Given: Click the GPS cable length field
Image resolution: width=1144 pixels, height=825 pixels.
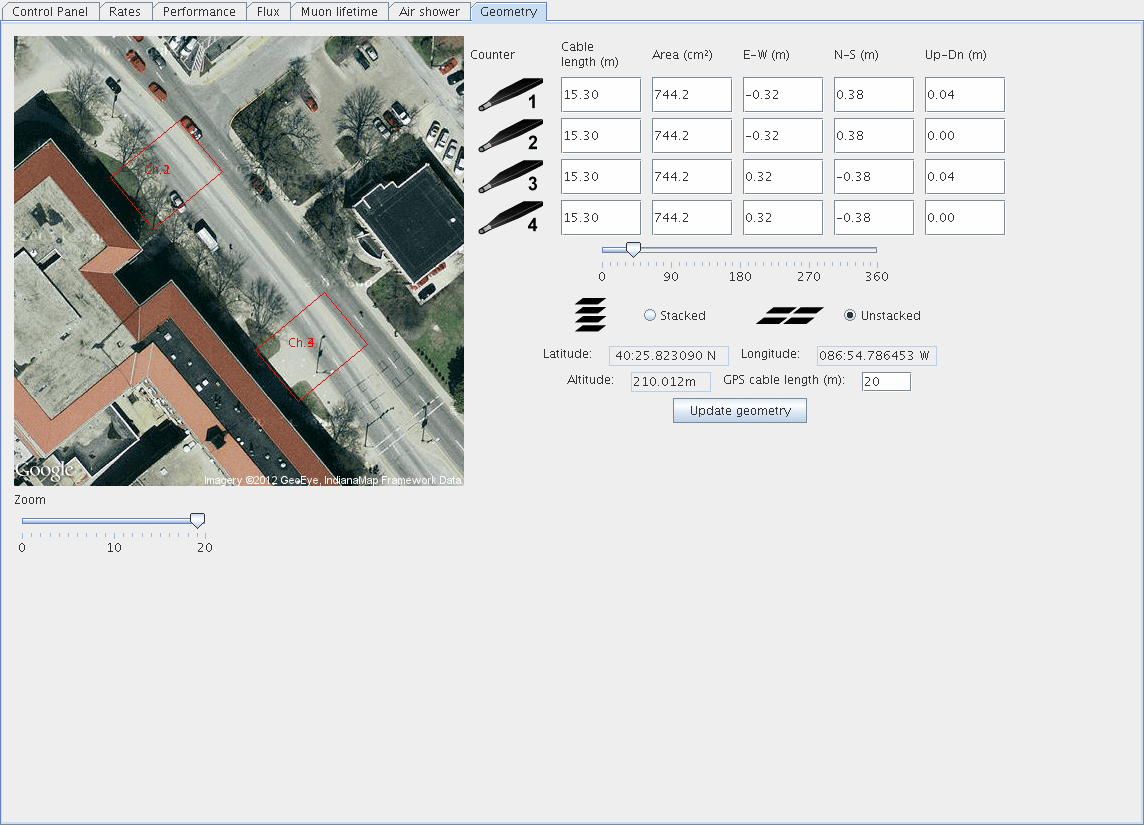Looking at the screenshot, I should point(885,381).
